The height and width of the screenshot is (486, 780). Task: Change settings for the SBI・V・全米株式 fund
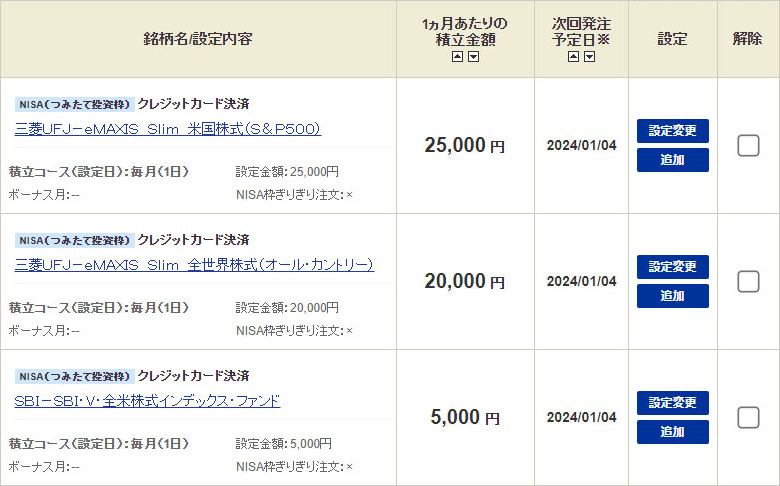672,403
